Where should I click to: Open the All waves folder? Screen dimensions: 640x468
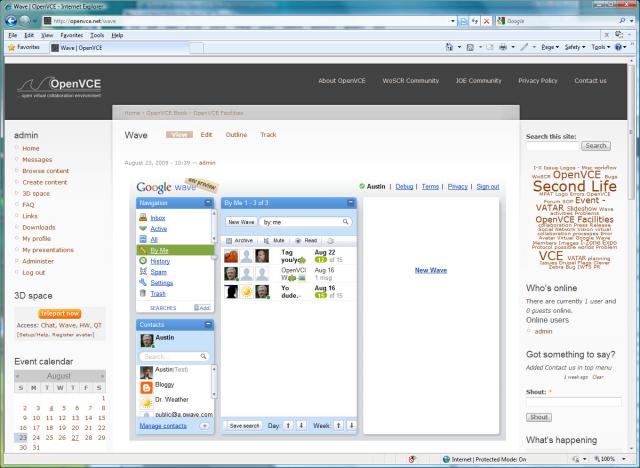pos(154,240)
